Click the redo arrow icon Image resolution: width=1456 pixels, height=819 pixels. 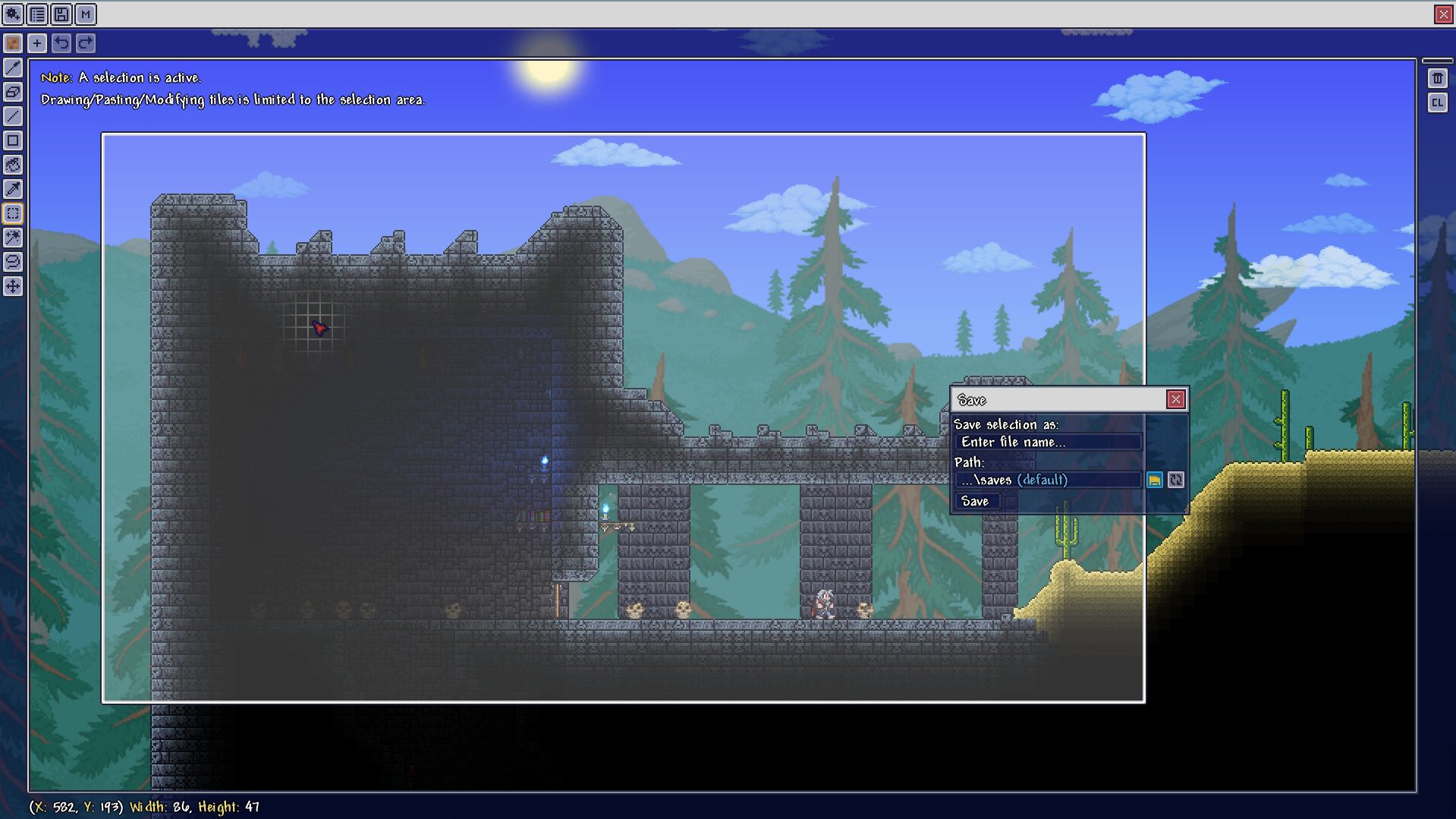pyautogui.click(x=86, y=43)
